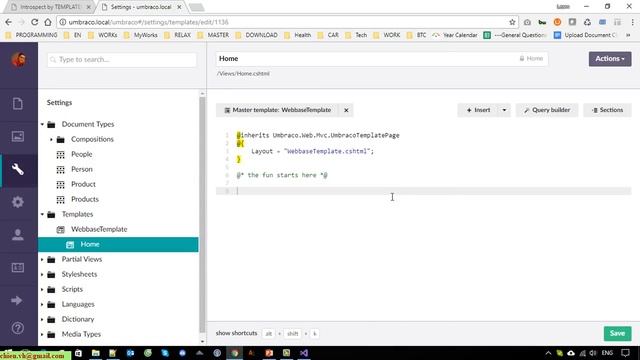Expand the Scripts folder
The image size is (640, 360).
click(x=42, y=289)
